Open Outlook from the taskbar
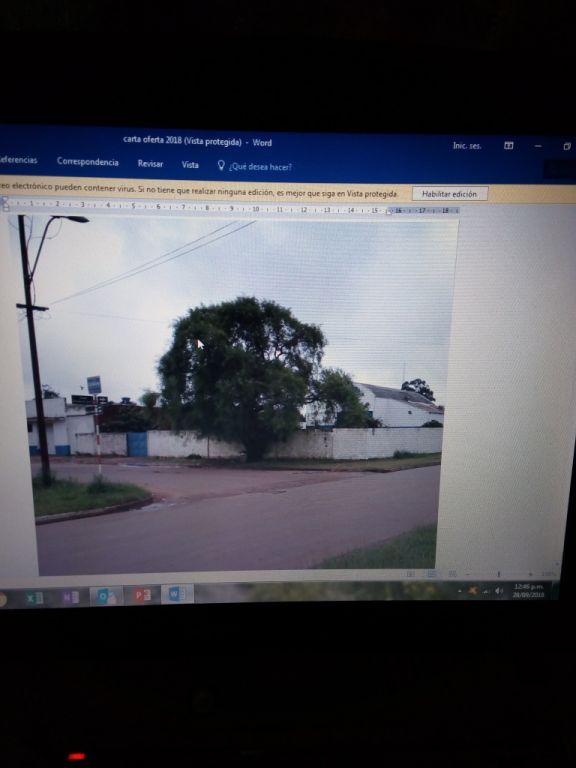The width and height of the screenshot is (576, 768). point(106,596)
